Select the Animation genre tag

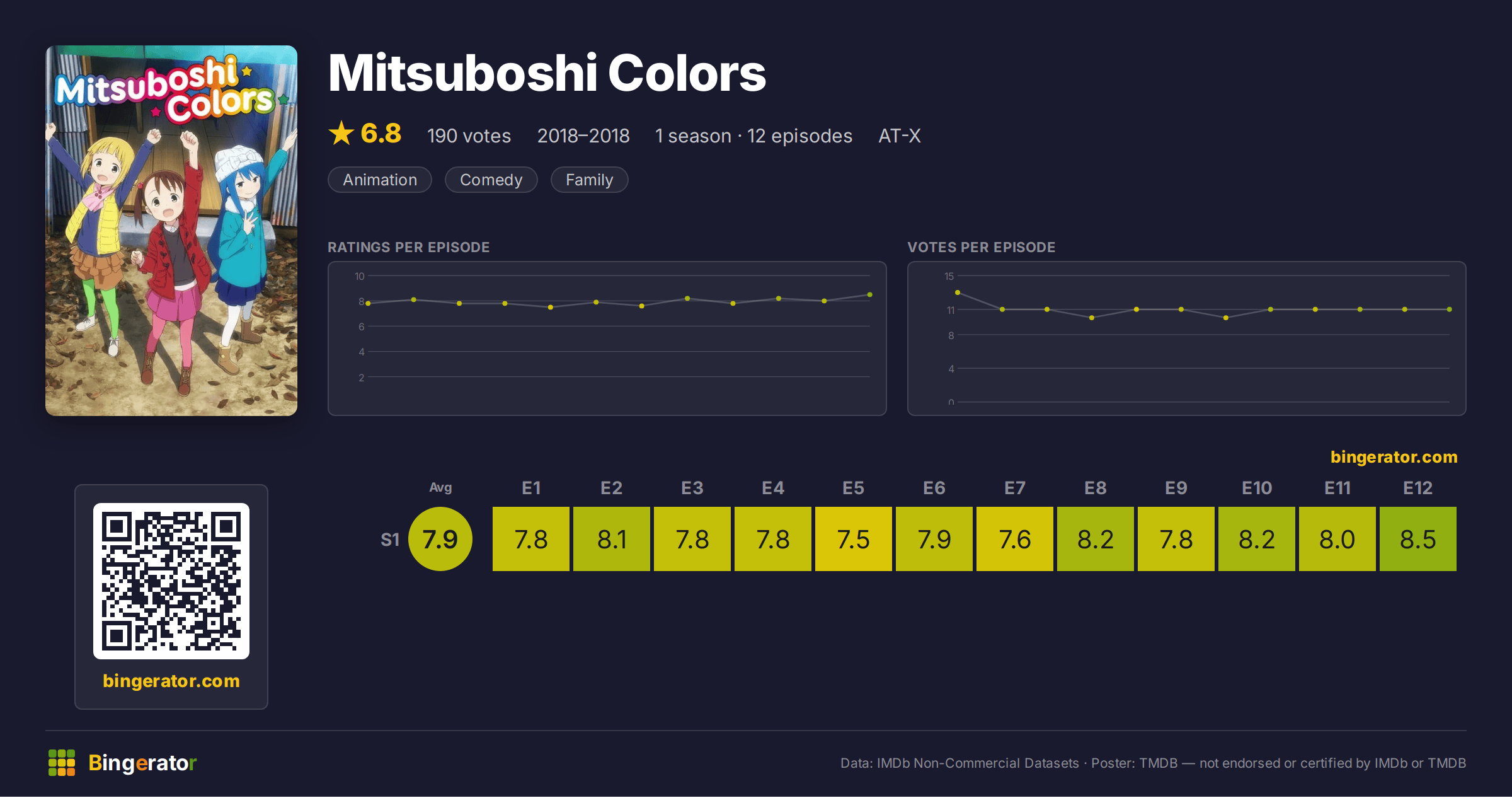[380, 180]
